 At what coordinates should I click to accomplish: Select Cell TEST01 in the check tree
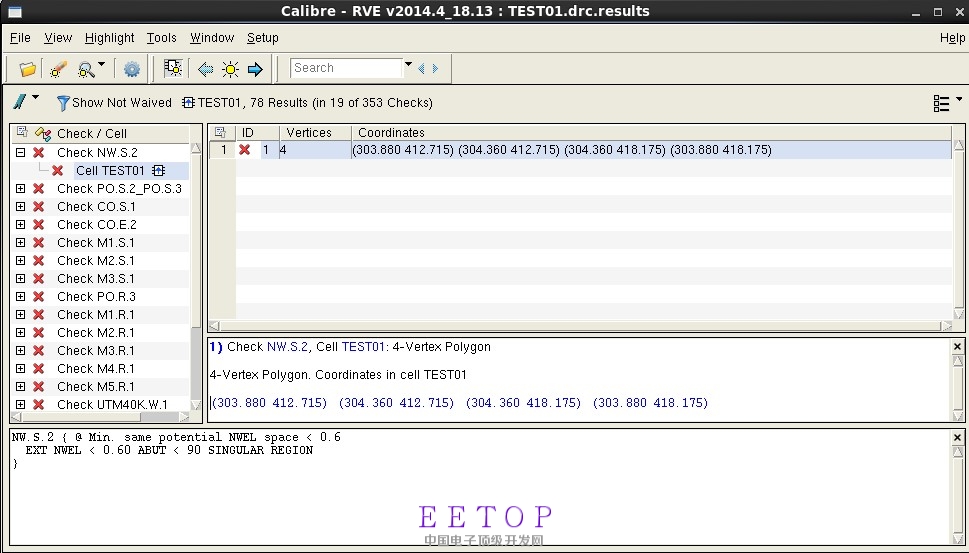coord(110,171)
